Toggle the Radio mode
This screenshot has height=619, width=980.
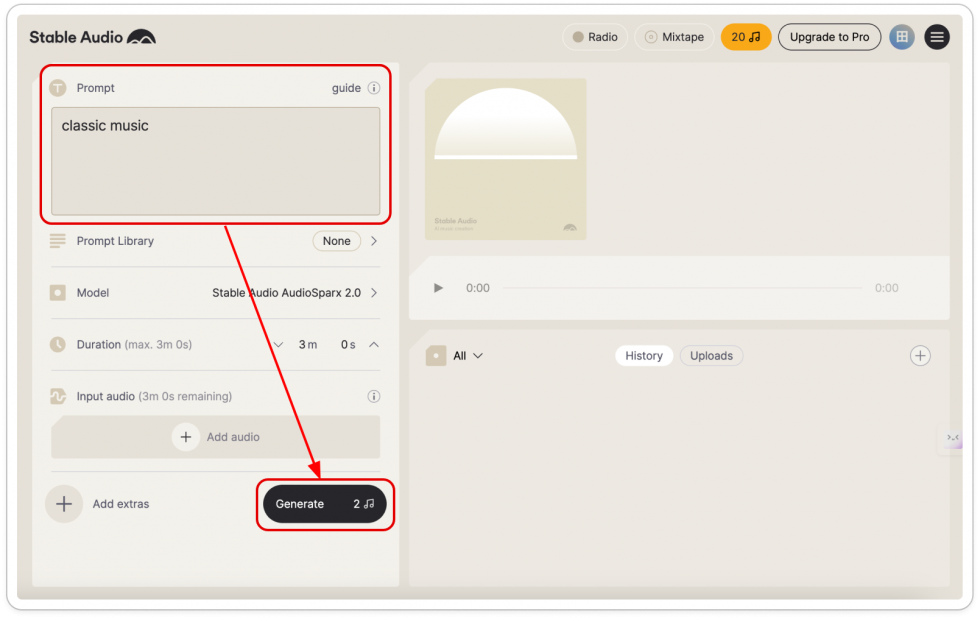point(594,37)
